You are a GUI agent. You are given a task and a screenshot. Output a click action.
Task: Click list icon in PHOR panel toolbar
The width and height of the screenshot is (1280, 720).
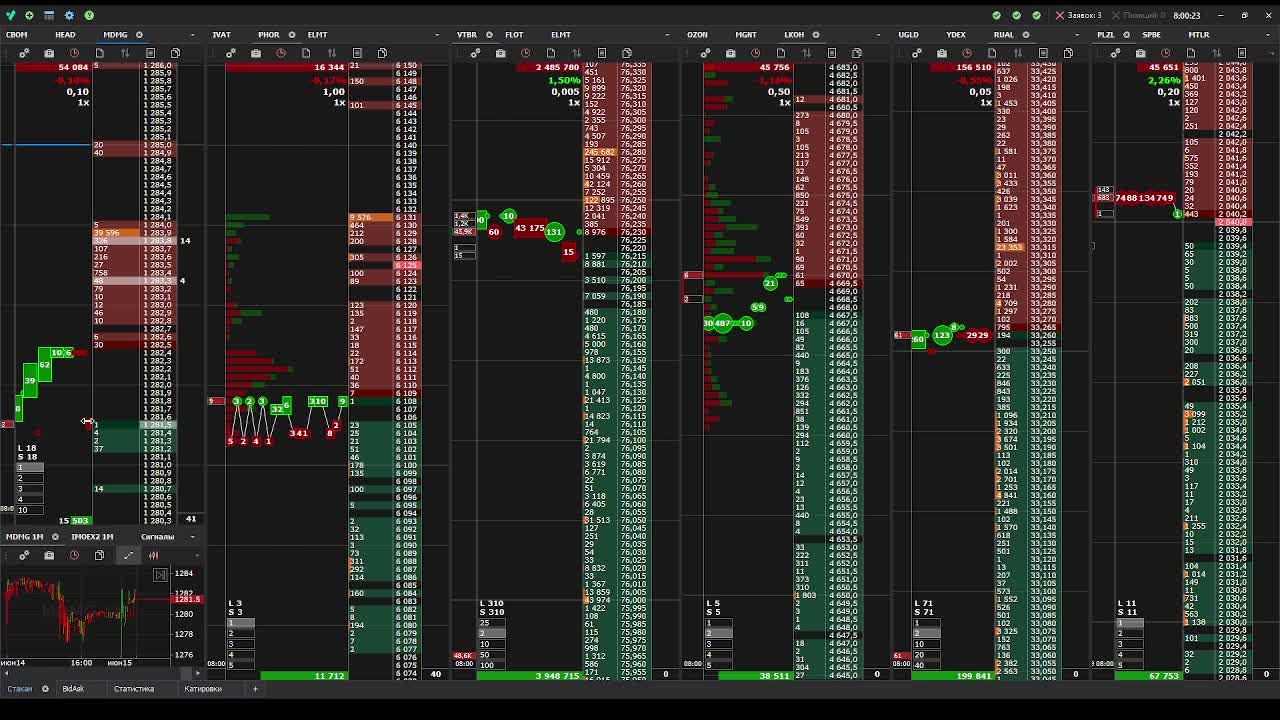point(357,53)
